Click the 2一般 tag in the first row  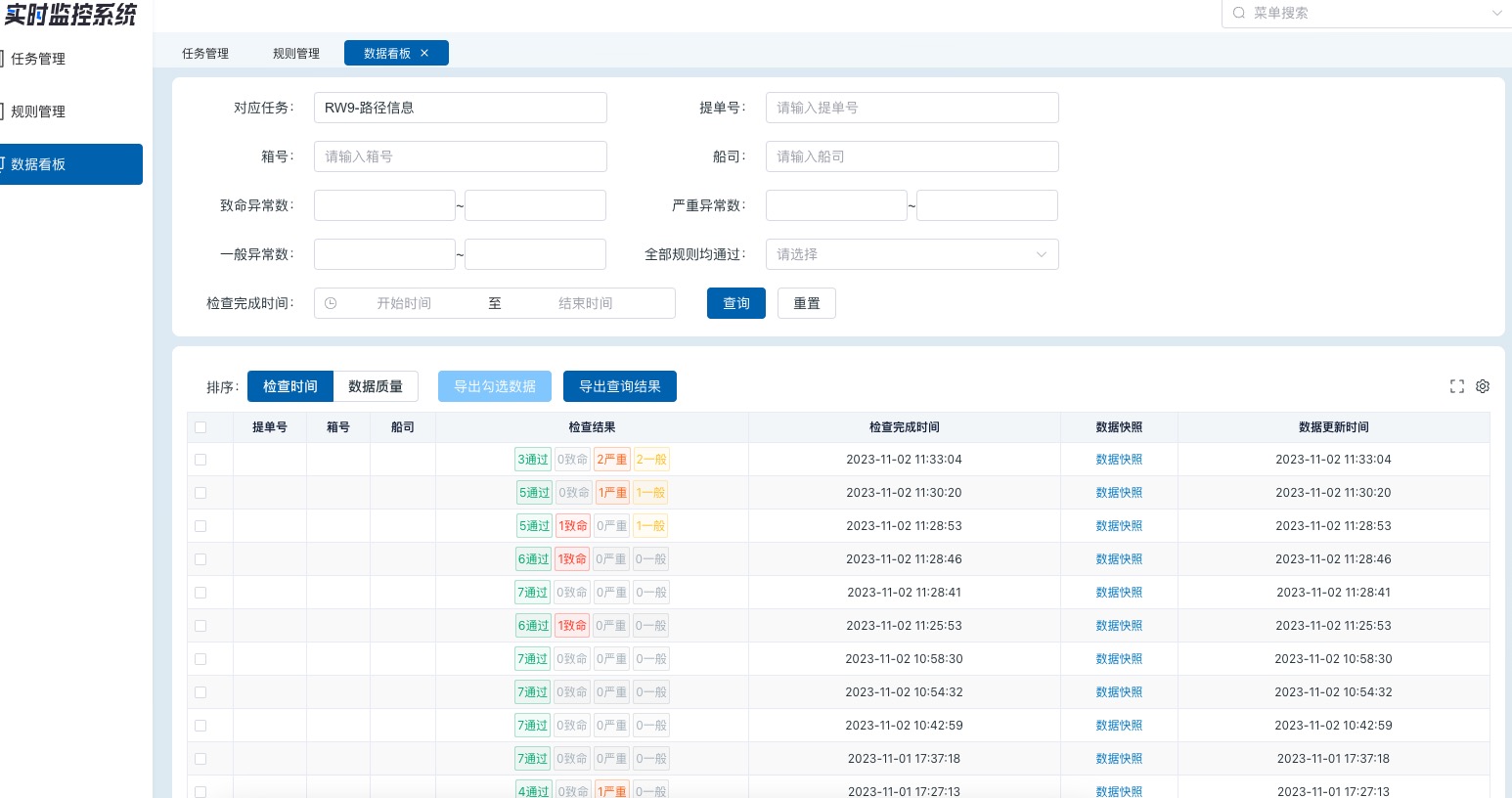651,460
